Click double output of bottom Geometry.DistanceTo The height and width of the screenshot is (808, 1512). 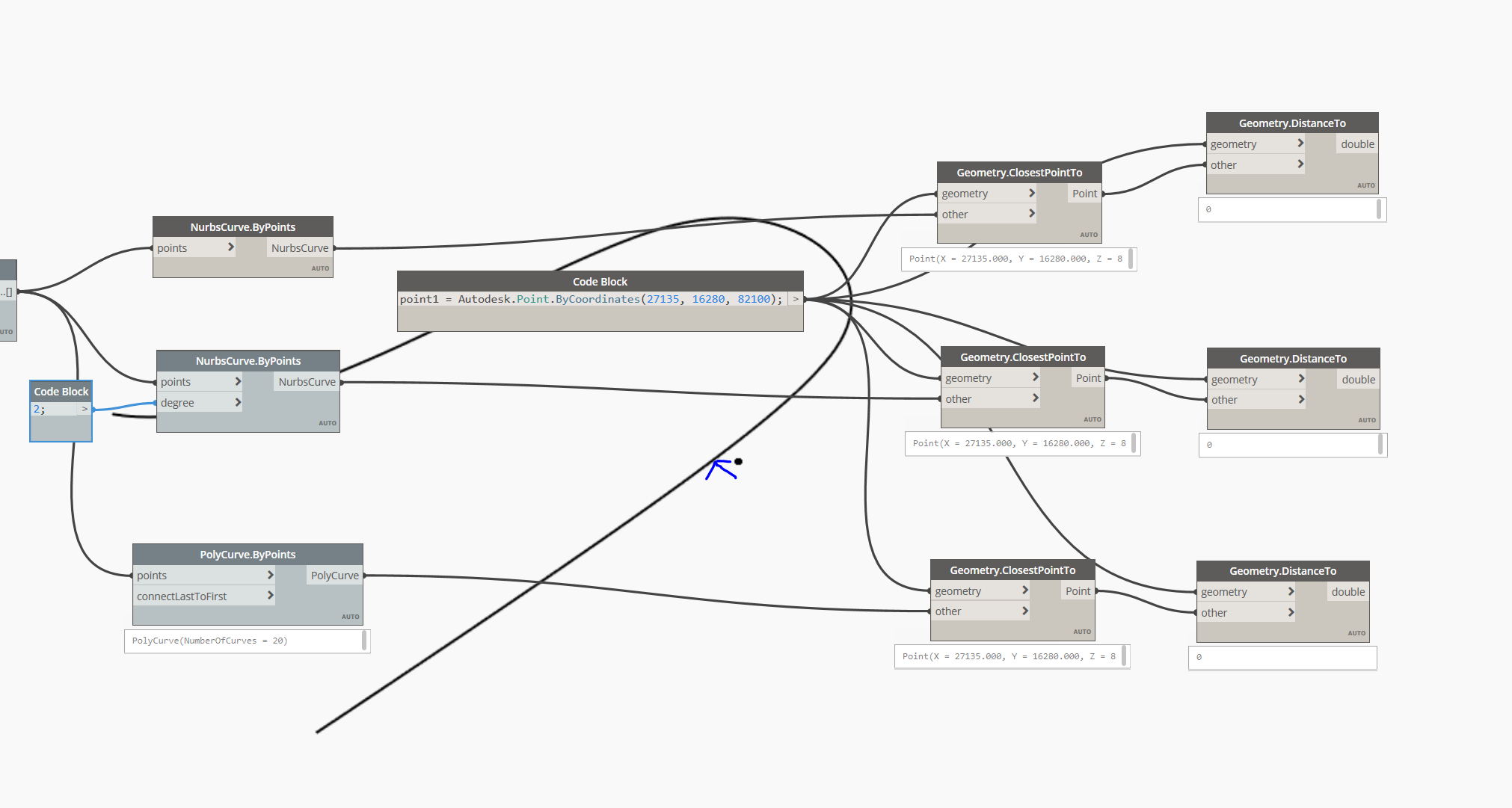pos(1348,592)
